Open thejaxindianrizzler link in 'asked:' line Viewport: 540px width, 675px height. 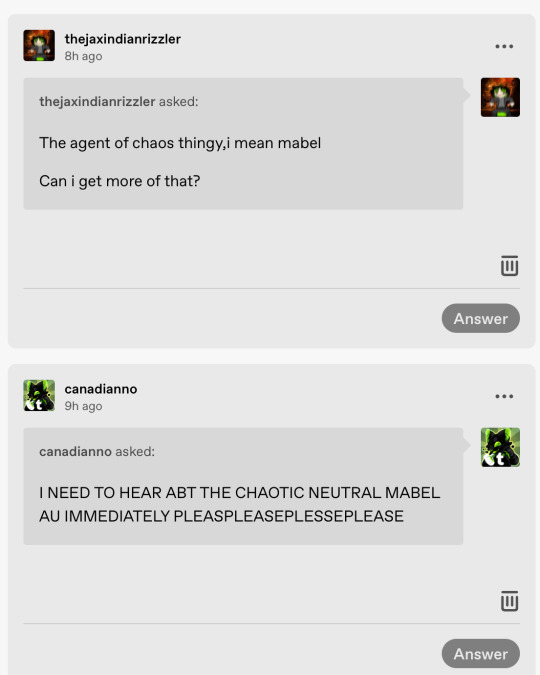point(97,102)
